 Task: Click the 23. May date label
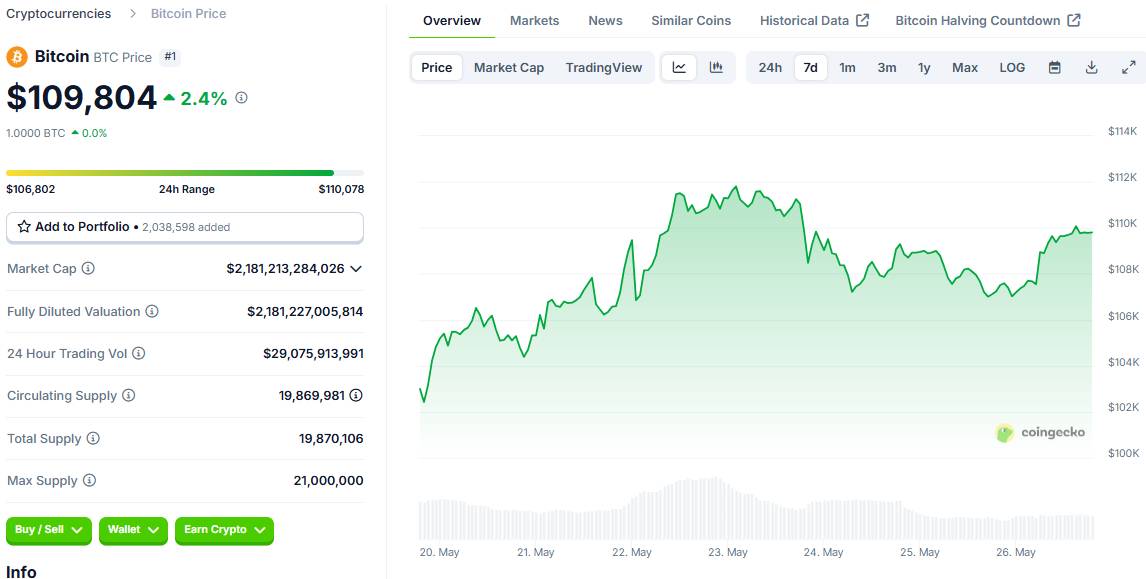click(727, 553)
